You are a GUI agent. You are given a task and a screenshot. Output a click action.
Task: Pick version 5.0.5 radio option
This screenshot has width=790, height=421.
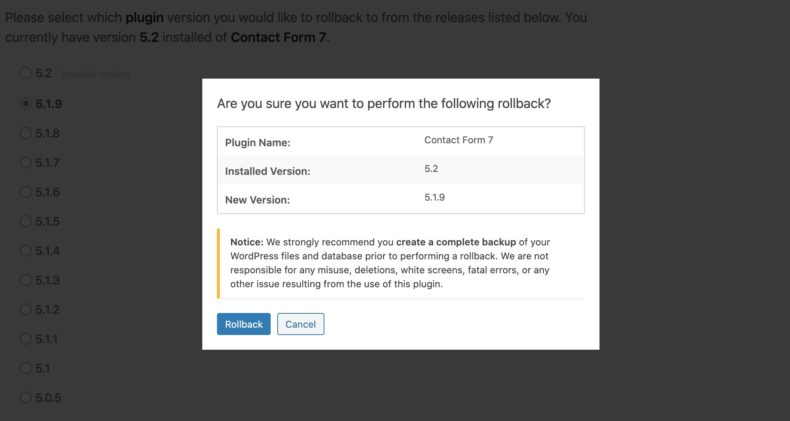tap(25, 398)
